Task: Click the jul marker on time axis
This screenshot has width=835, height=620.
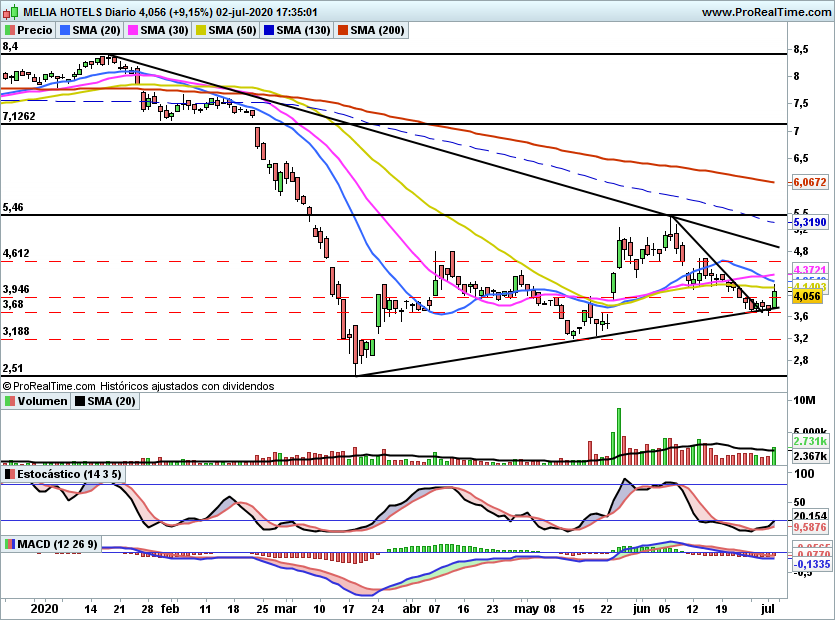Action: [767, 608]
